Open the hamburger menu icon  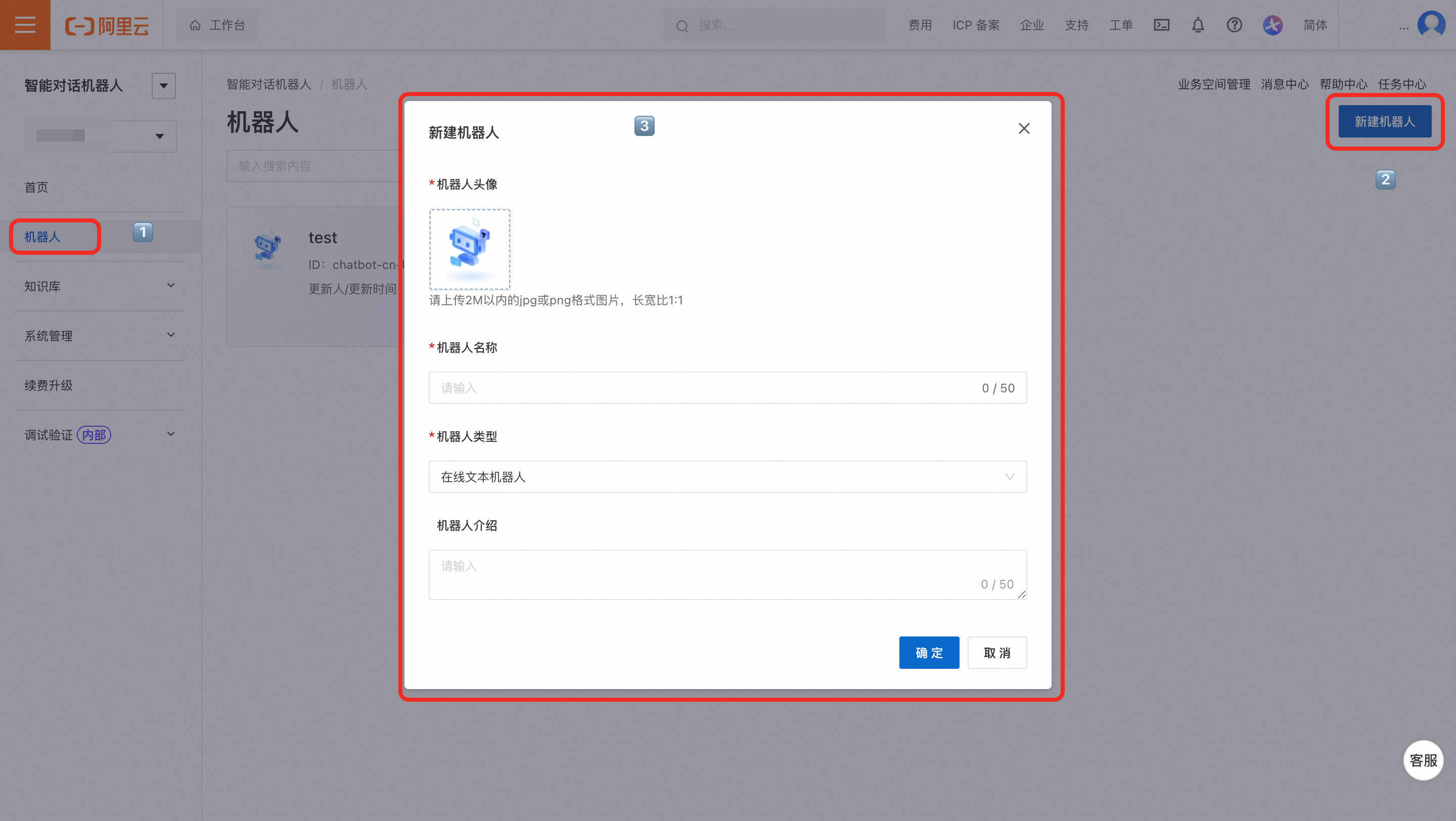25,25
